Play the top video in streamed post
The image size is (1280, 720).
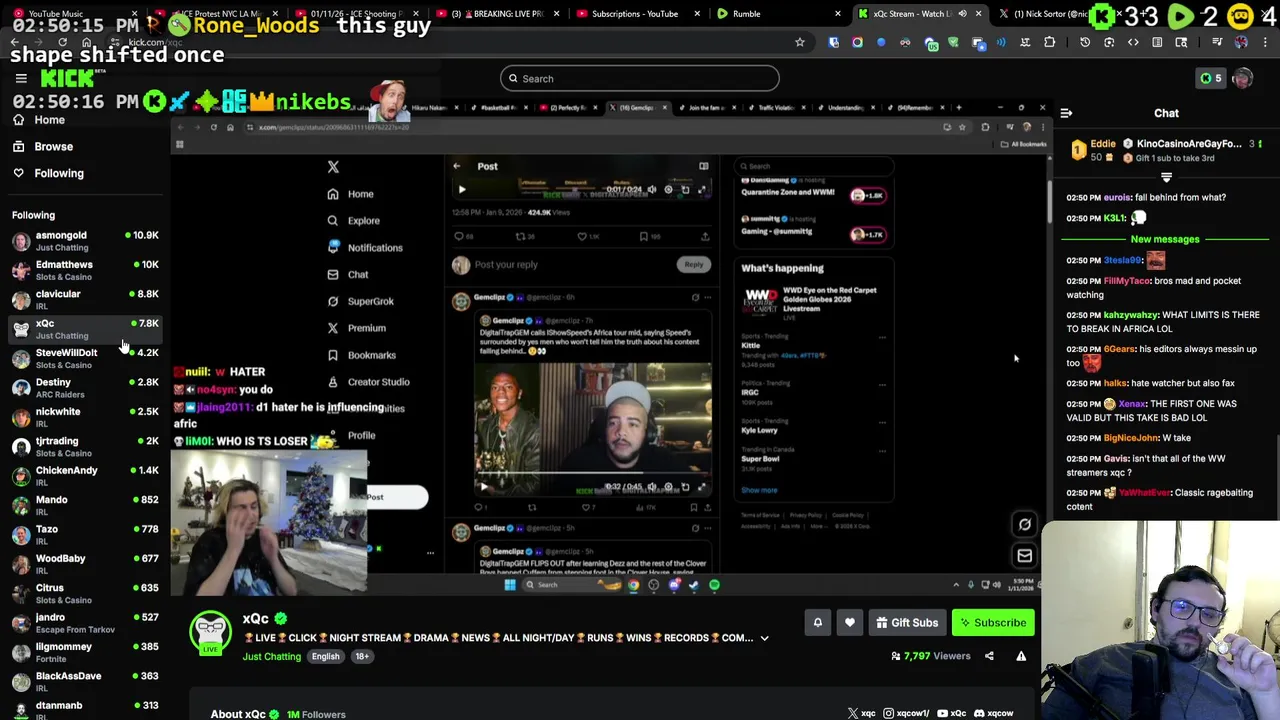462,189
